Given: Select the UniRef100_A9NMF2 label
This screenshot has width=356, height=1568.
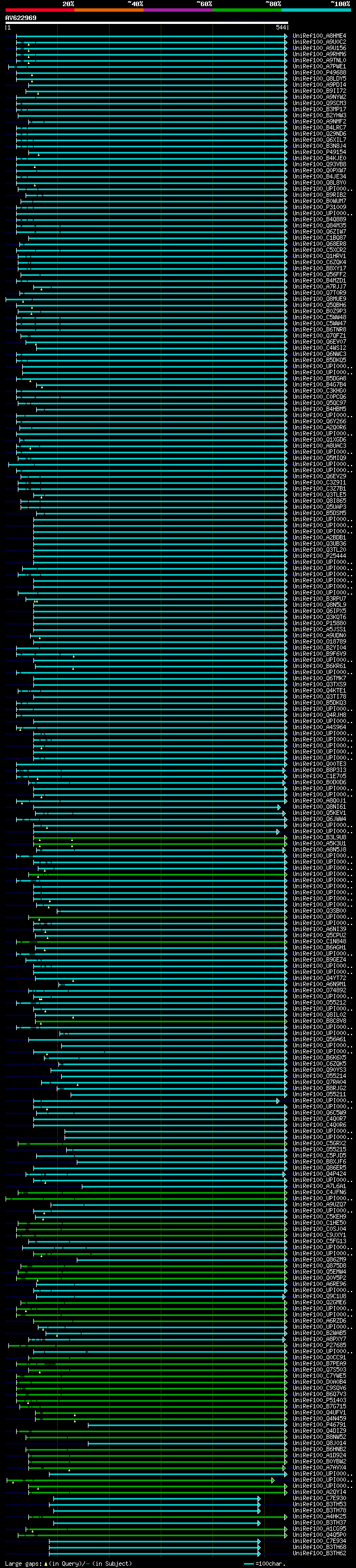Looking at the screenshot, I should (x=319, y=121).
